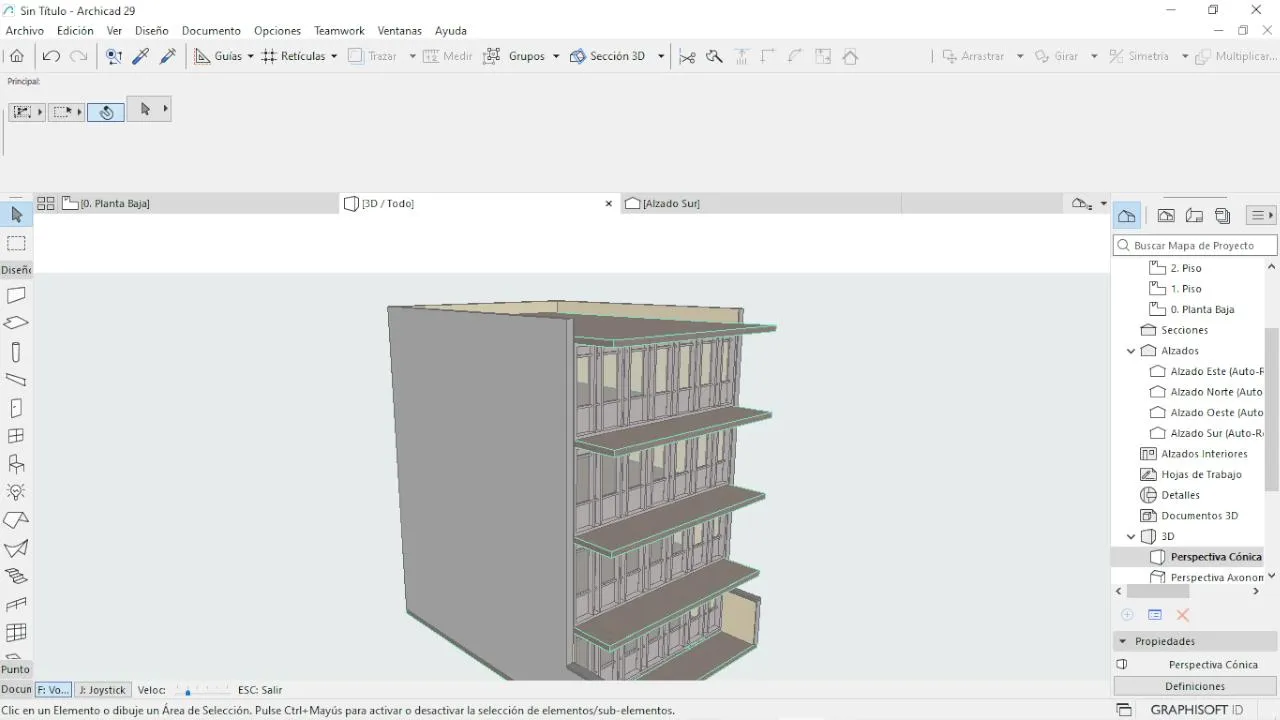Collapse the 3D tree node
Viewport: 1280px width, 720px height.
click(x=1131, y=536)
